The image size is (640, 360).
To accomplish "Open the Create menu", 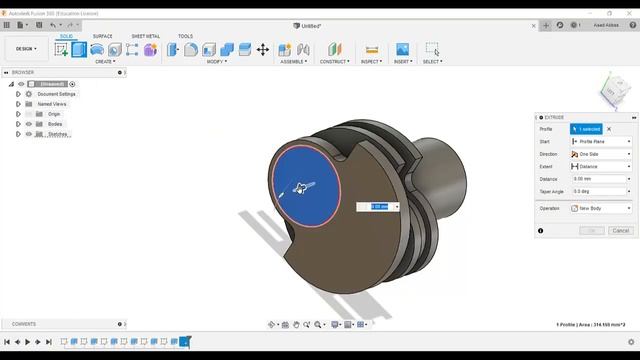I will [105, 62].
